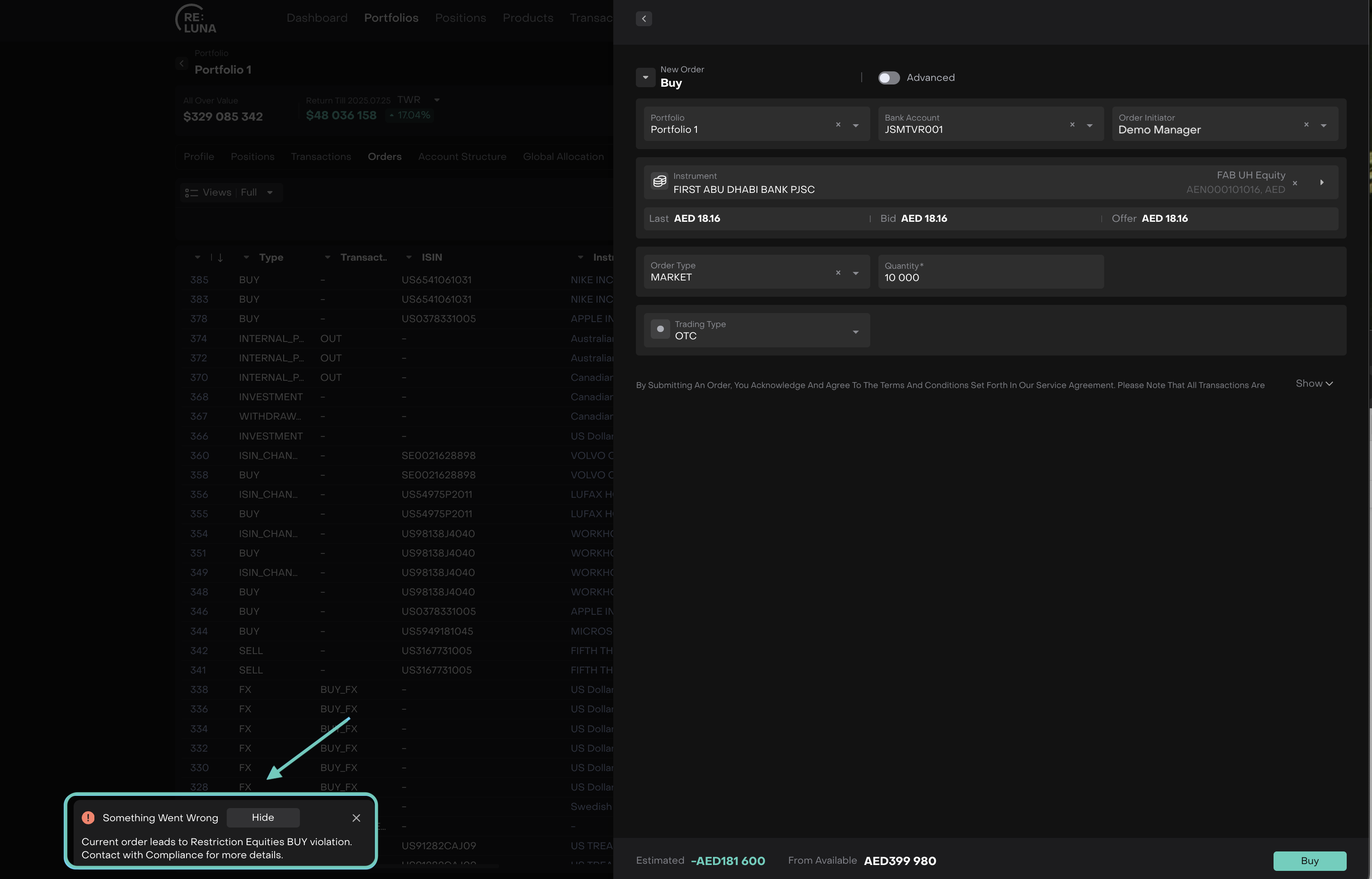Toggle the Advanced switch on
The image size is (1372, 879).
(888, 78)
